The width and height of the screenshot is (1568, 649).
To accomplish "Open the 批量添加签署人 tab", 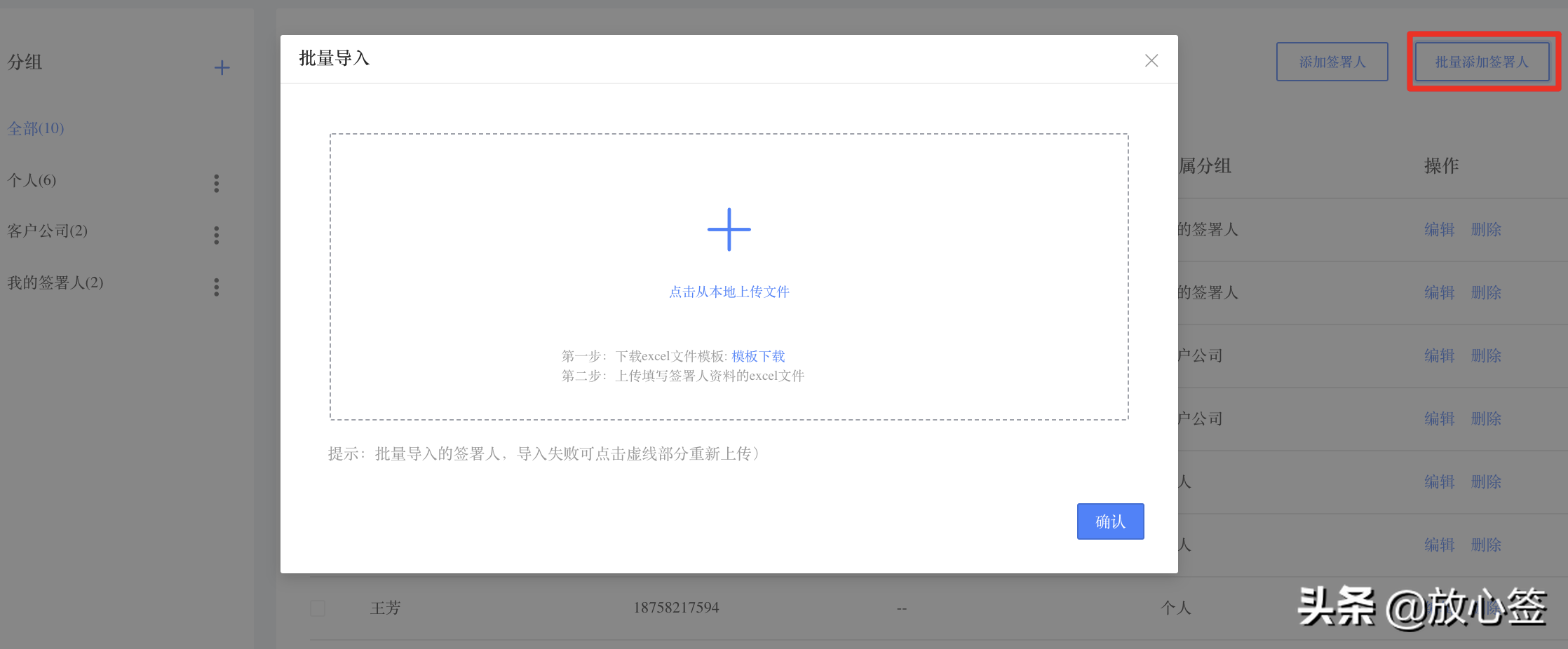I will (x=1483, y=62).
